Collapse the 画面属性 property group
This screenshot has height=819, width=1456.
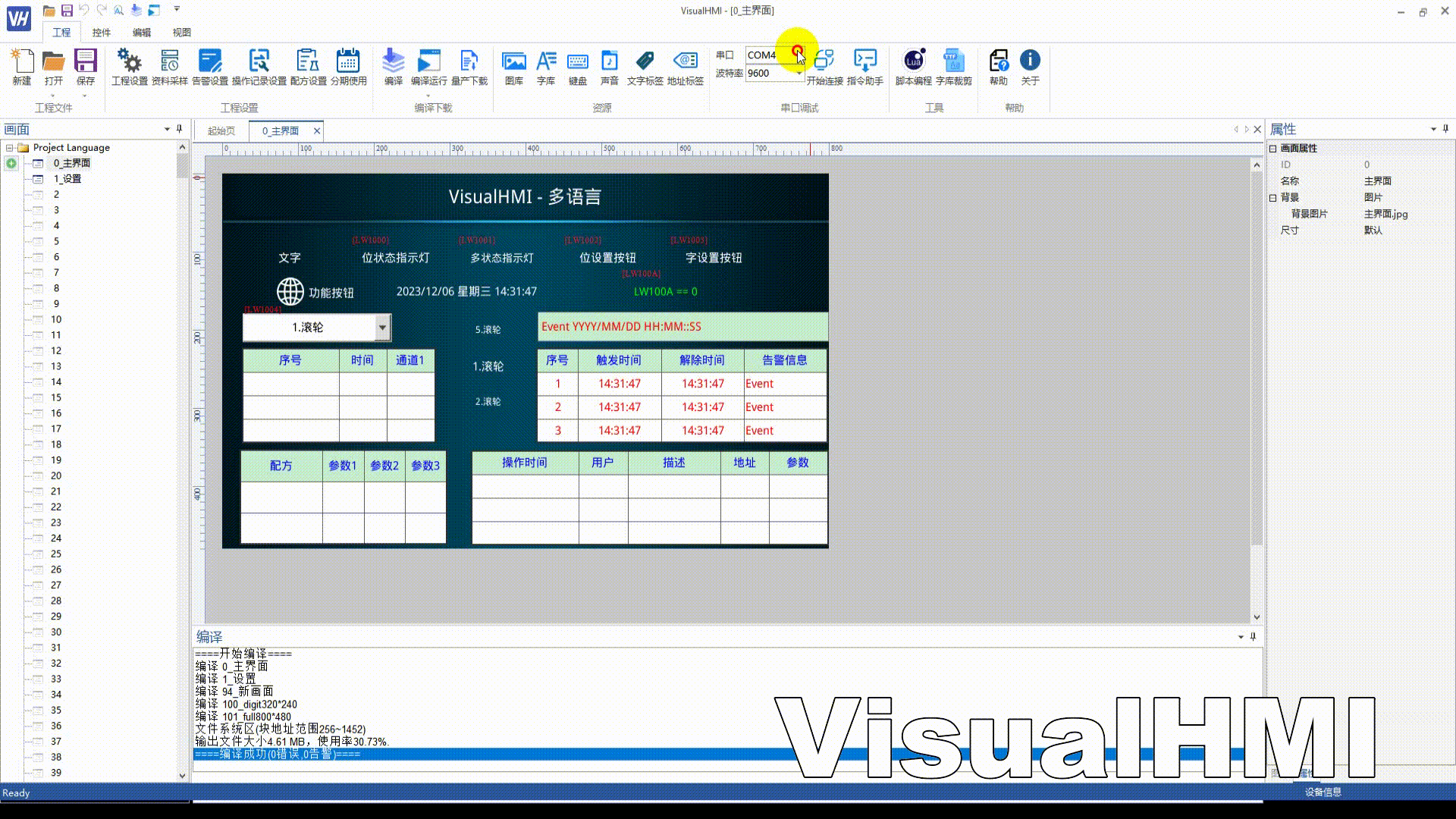tap(1273, 149)
